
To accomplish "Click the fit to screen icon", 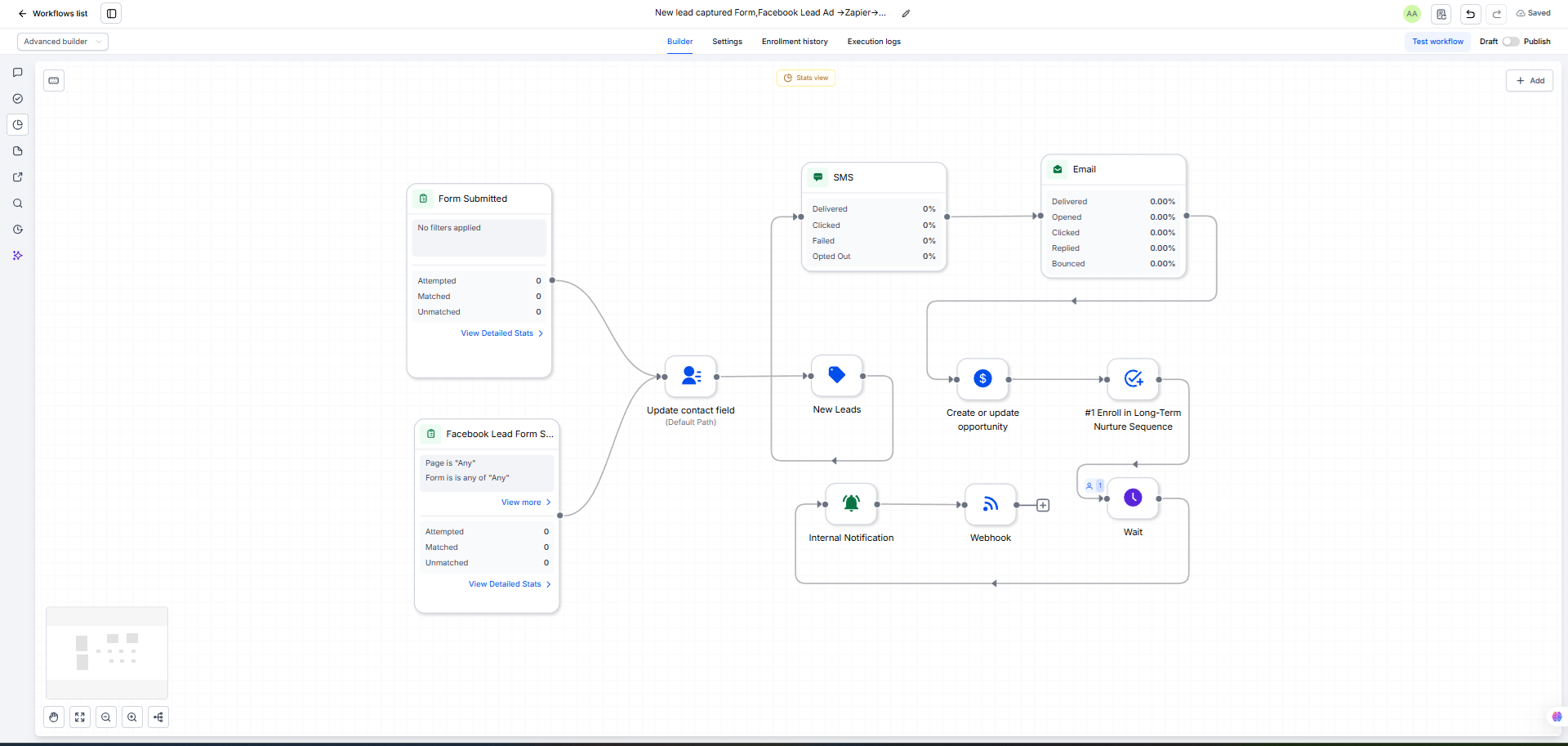I will click(x=80, y=717).
